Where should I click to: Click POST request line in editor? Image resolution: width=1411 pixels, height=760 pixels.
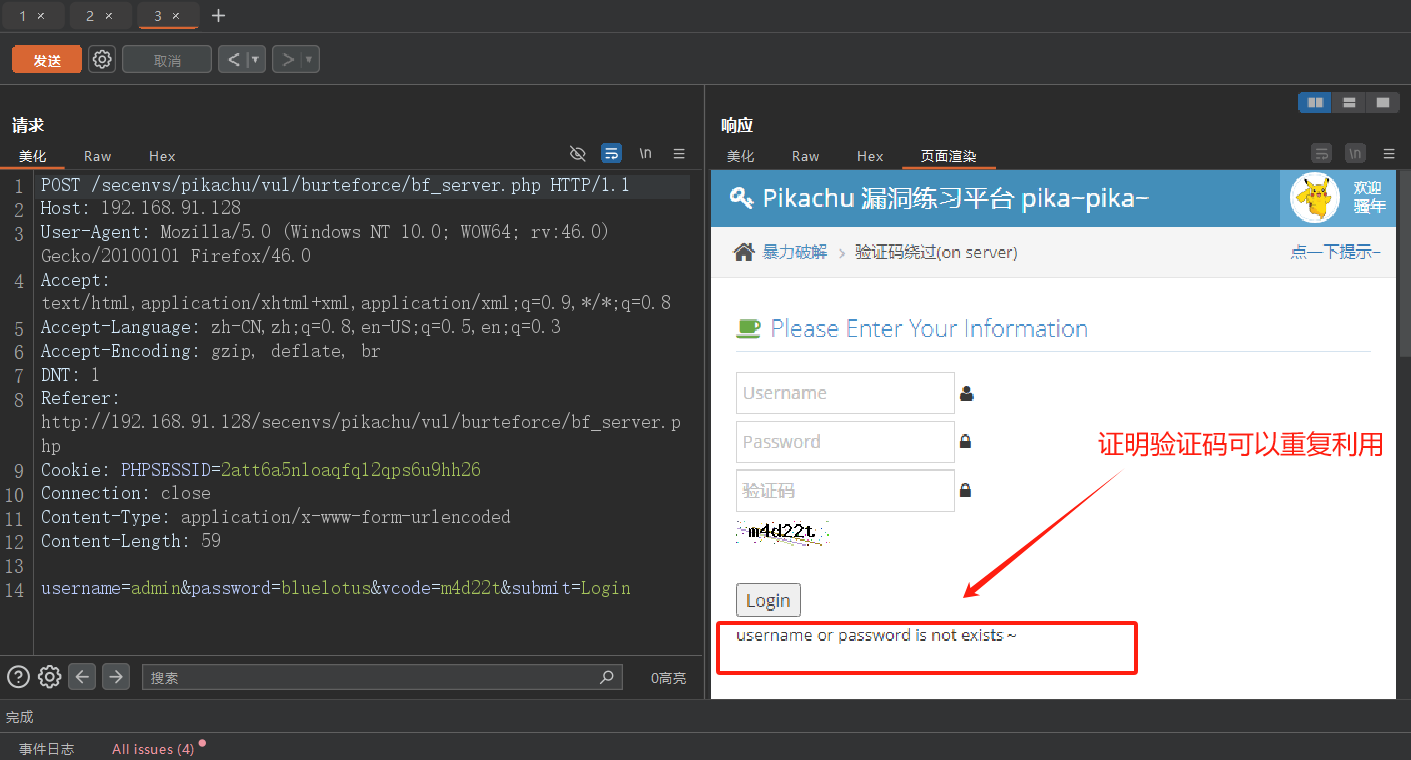tap(335, 185)
